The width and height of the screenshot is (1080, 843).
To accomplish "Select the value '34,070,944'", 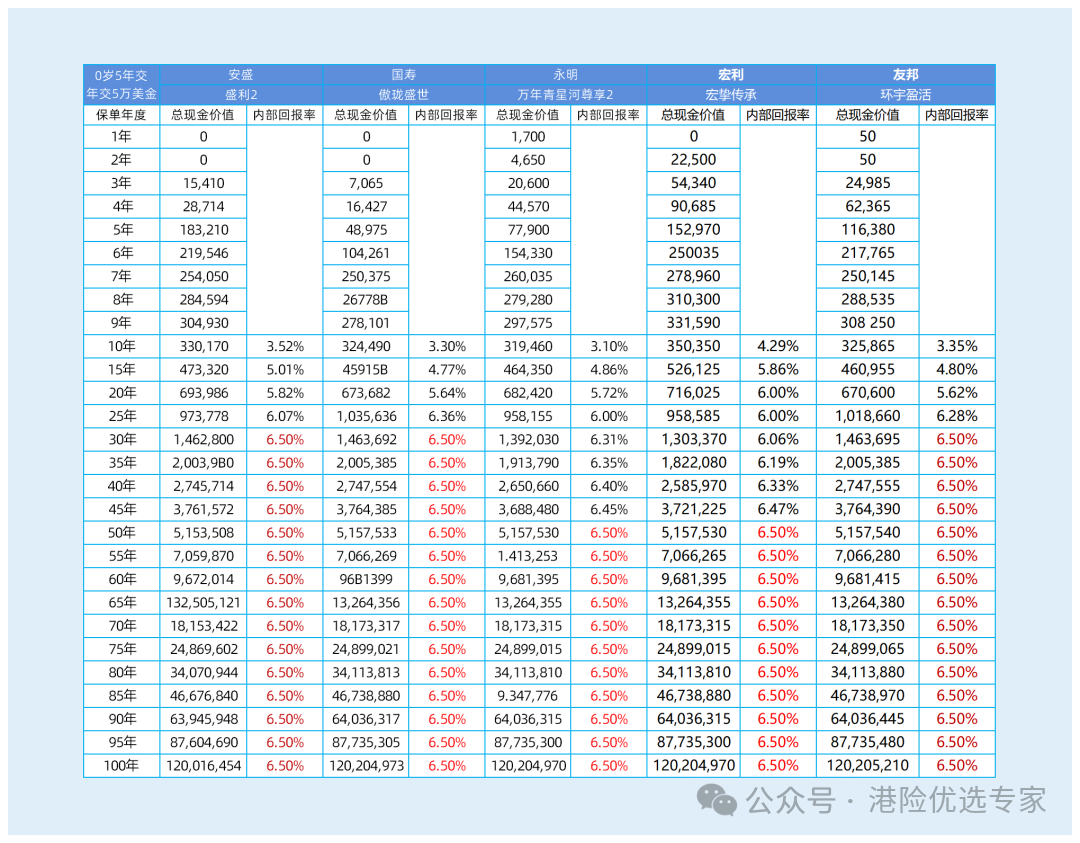I will (204, 673).
